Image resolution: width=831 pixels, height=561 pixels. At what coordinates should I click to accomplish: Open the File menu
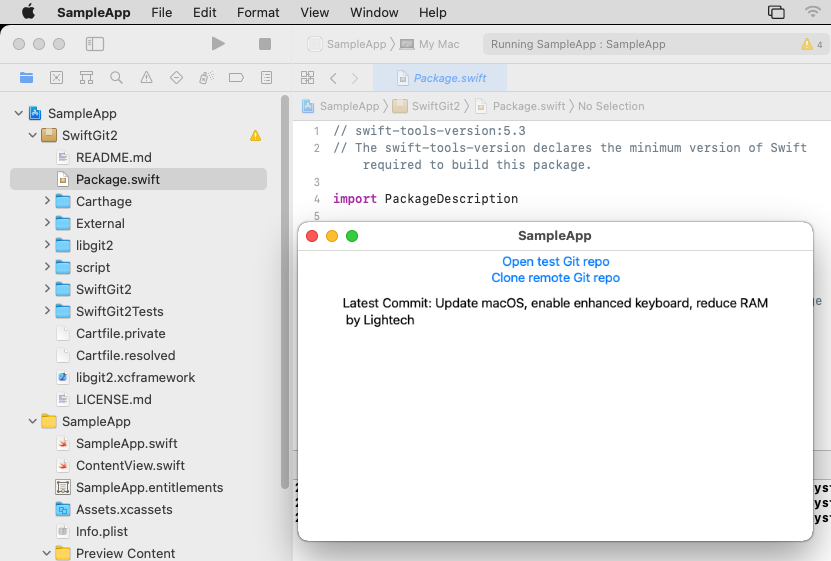pyautogui.click(x=162, y=12)
